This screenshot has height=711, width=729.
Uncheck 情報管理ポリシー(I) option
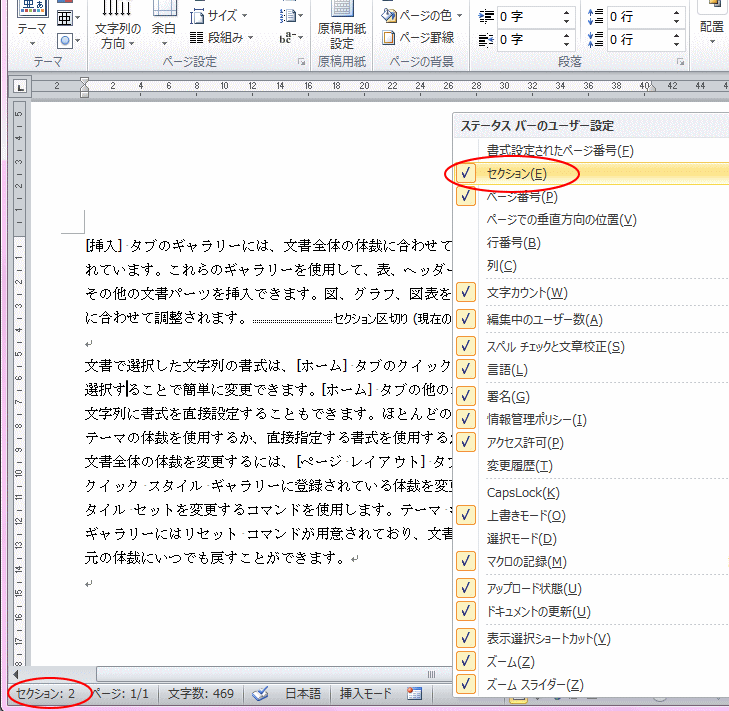click(591, 419)
